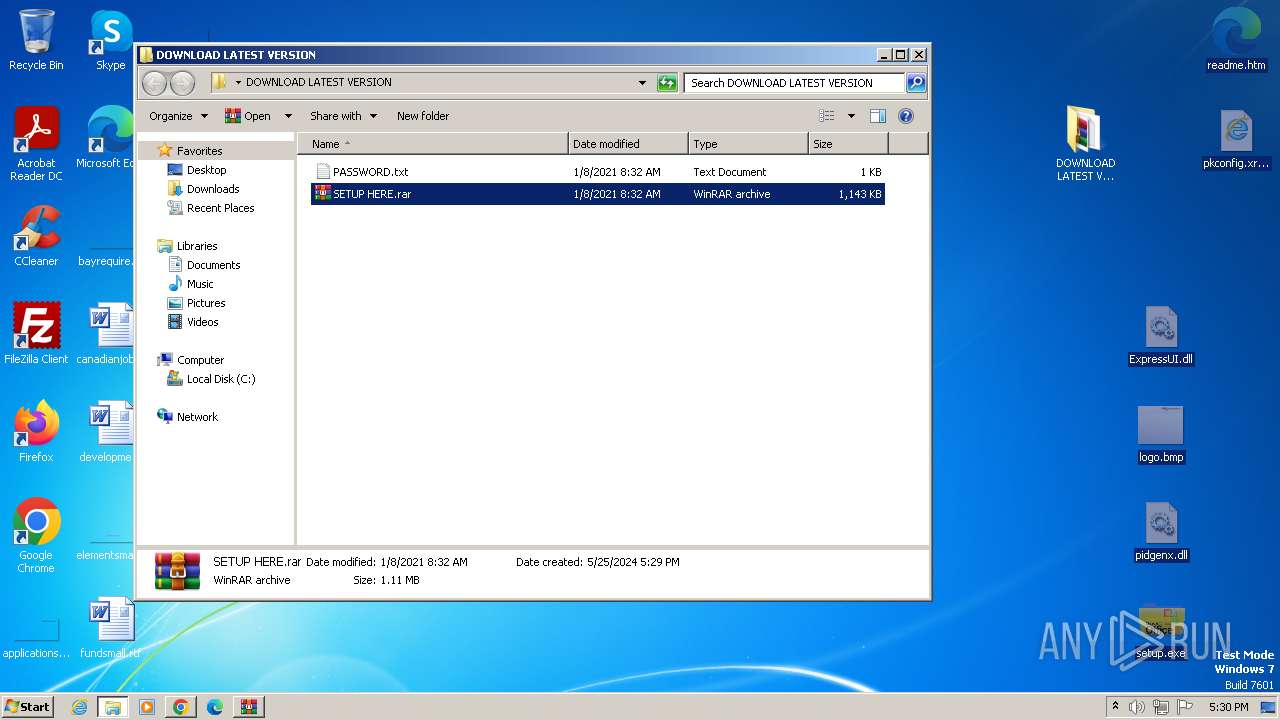Select Libraries in navigation pane
1280x720 pixels.
(197, 246)
